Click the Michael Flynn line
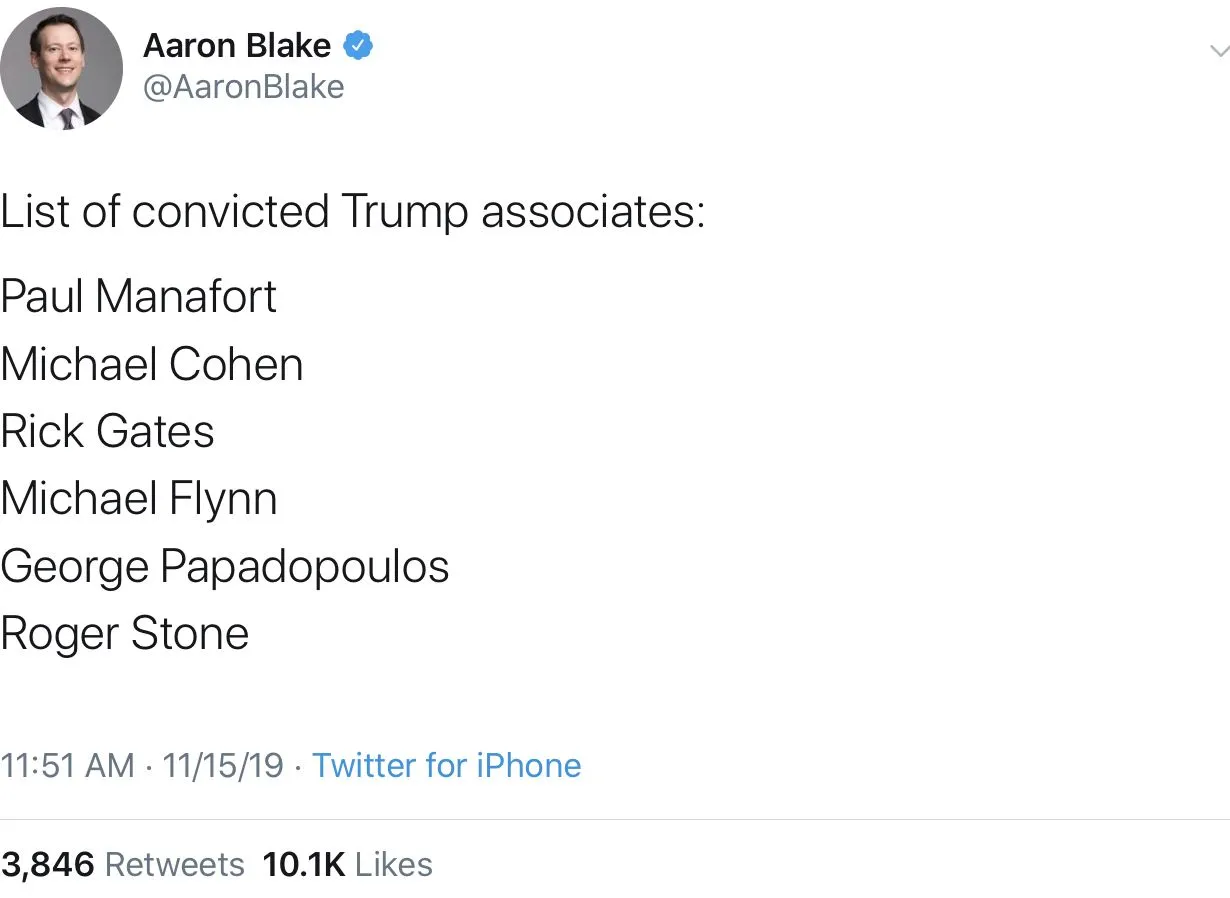The height and width of the screenshot is (898, 1230). pos(139,499)
